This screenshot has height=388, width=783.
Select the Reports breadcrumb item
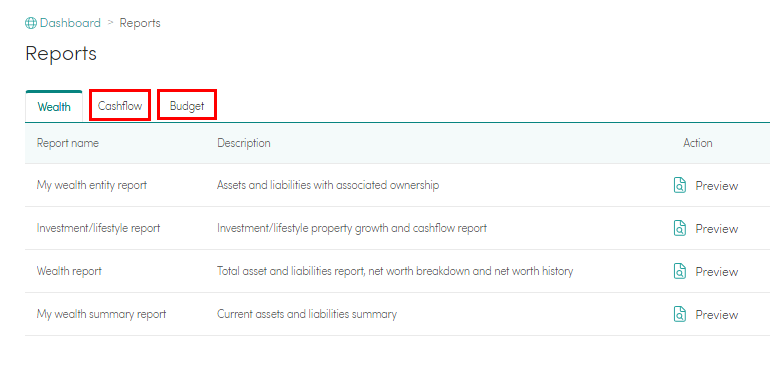pyautogui.click(x=140, y=23)
